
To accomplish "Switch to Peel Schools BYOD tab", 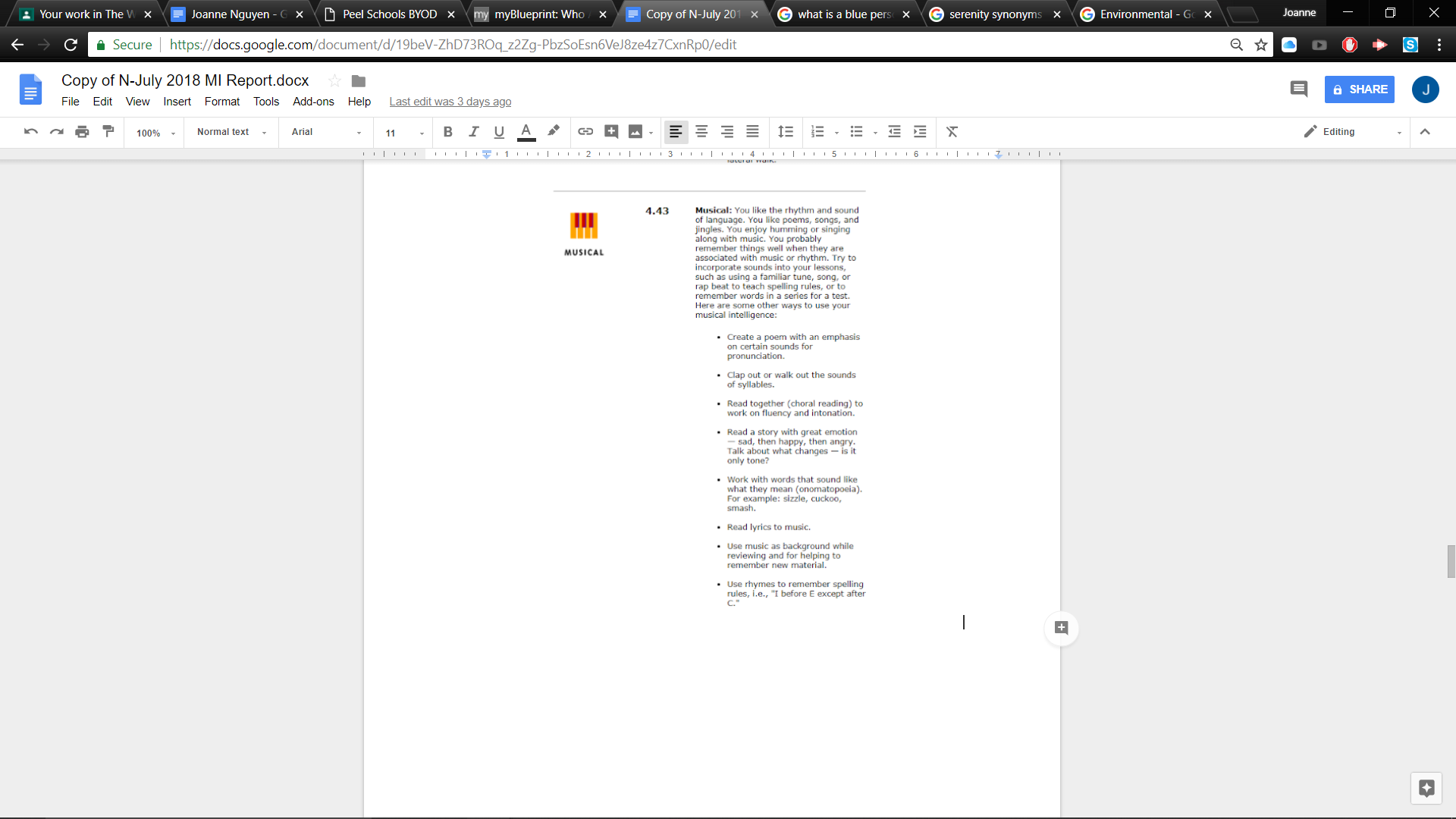I will [389, 14].
